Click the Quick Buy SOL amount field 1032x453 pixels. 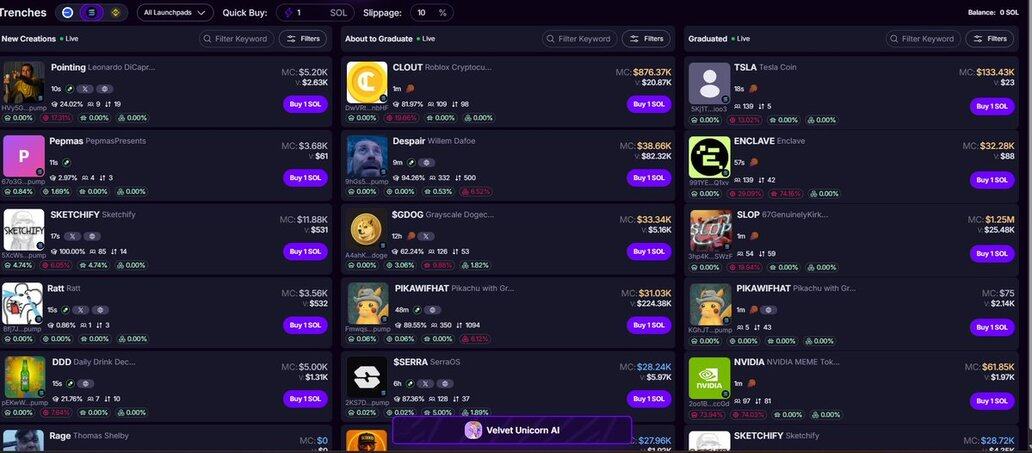(x=315, y=13)
